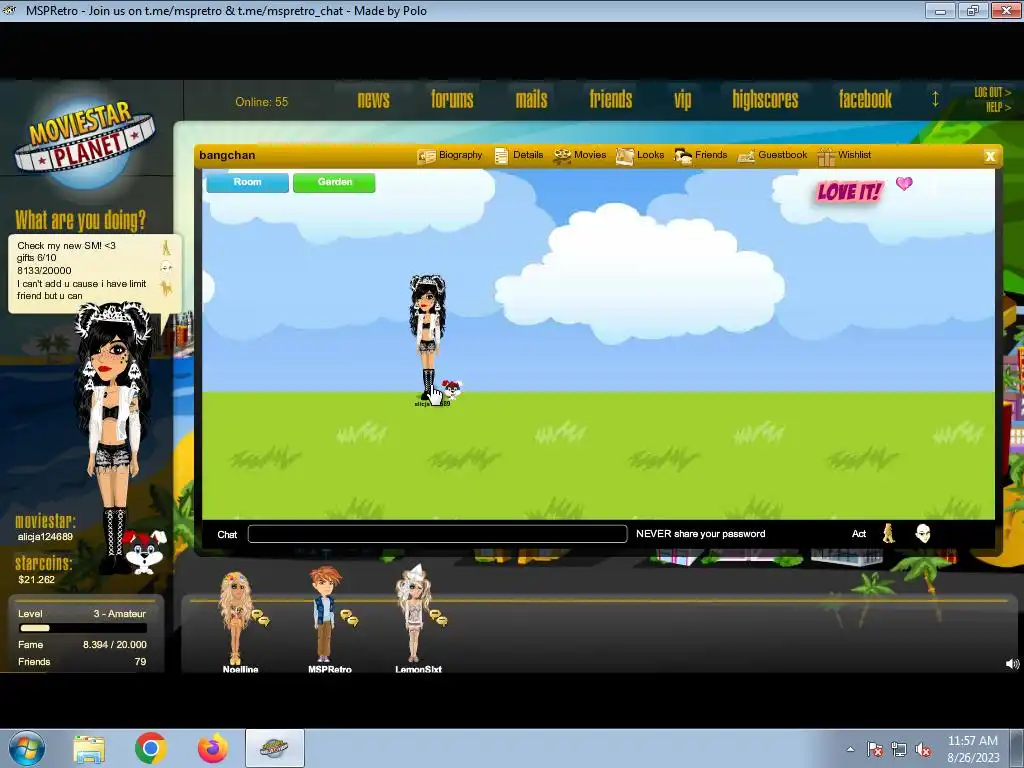Click the middle face icon in status bubble
The height and width of the screenshot is (768, 1024).
click(x=167, y=267)
